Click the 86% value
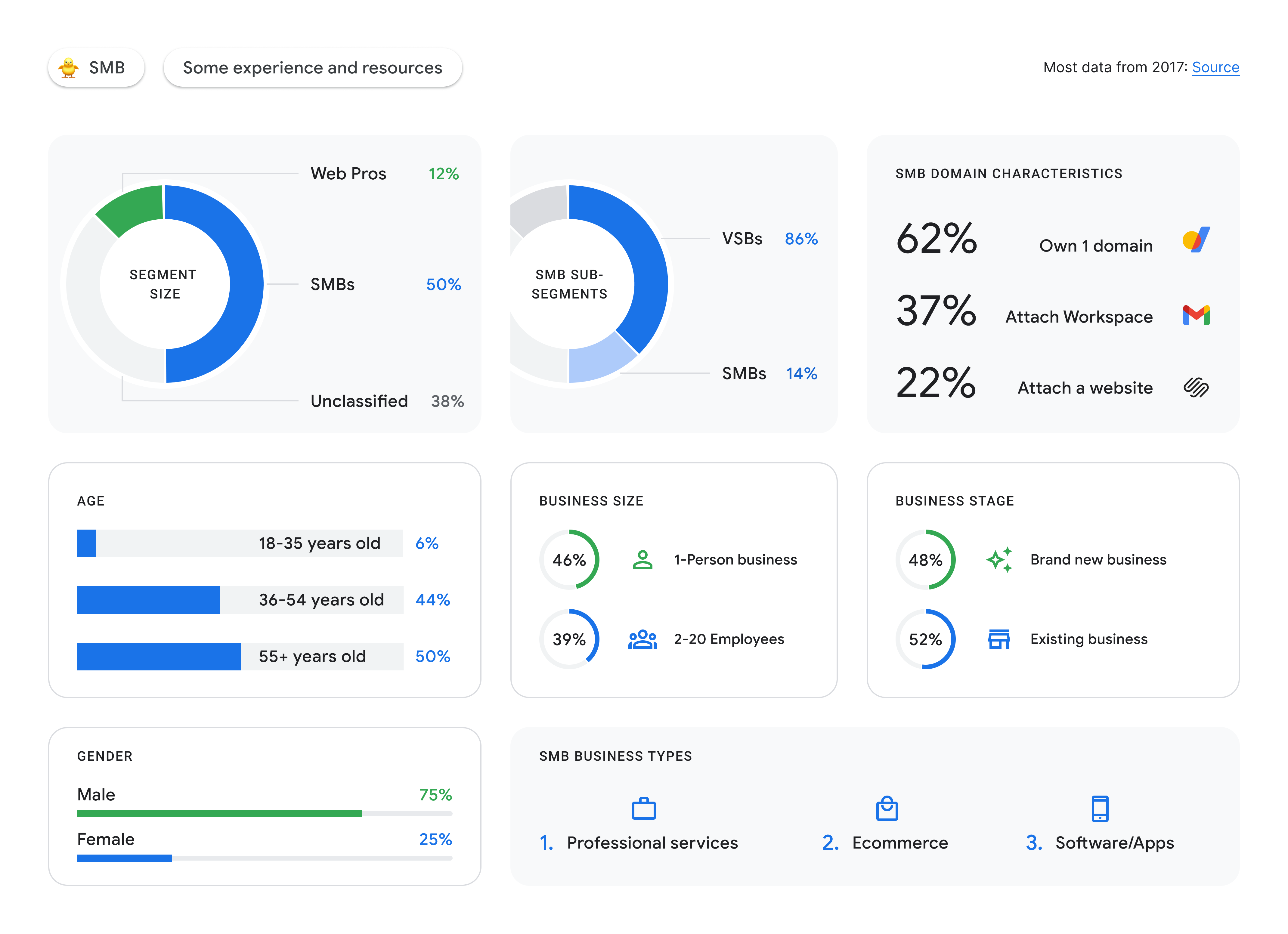Image resolution: width=1288 pixels, height=934 pixels. click(x=801, y=239)
